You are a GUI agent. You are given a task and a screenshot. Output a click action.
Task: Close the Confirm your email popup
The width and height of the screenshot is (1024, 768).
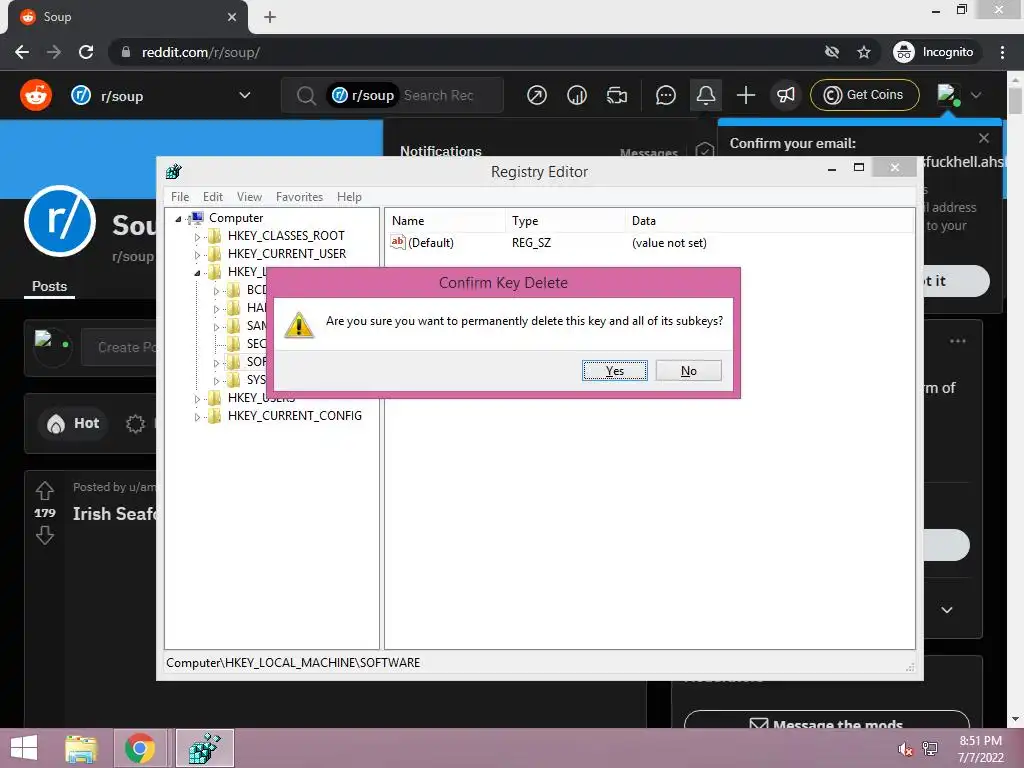[x=984, y=138]
